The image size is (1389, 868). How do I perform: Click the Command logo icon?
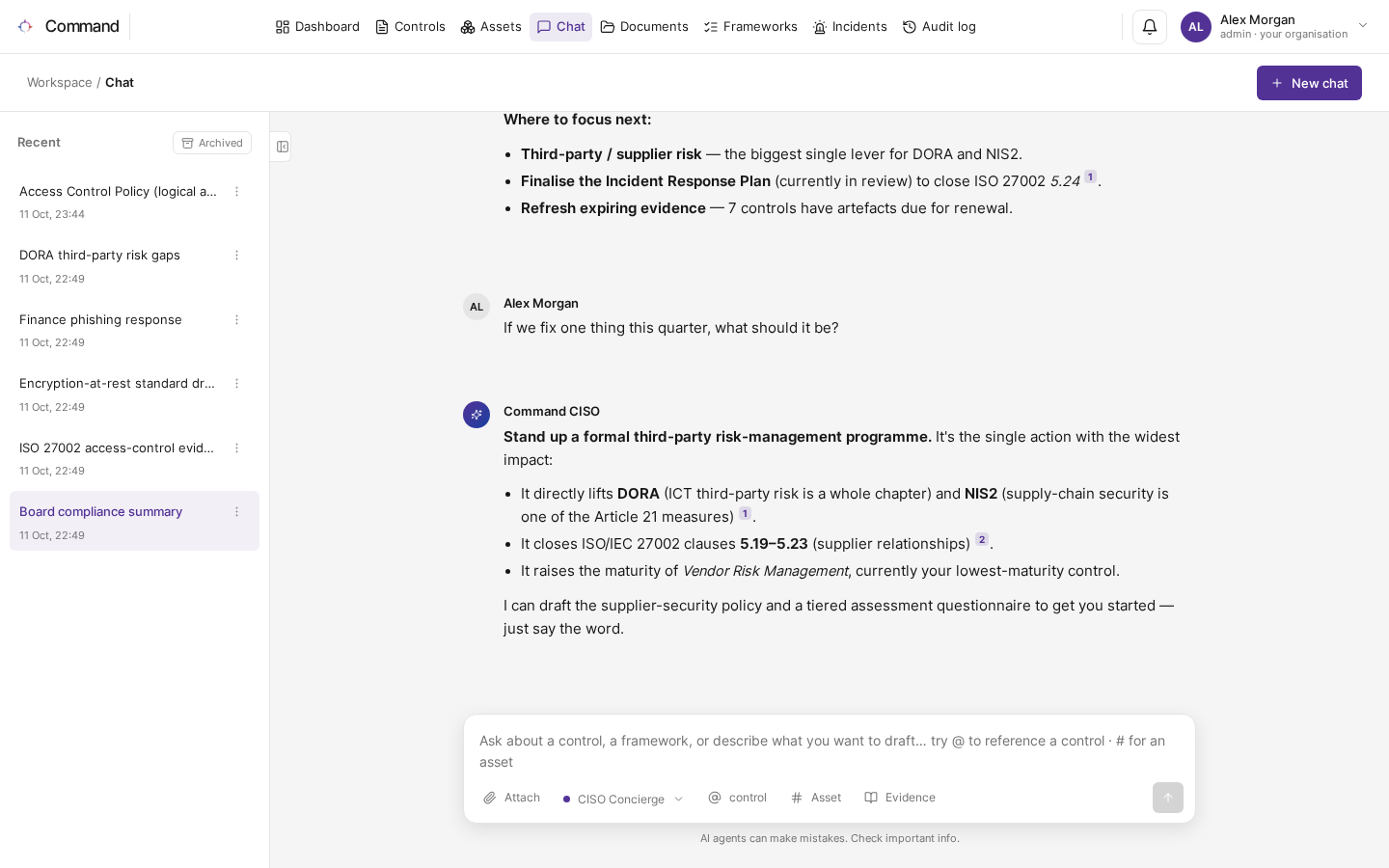(x=25, y=26)
